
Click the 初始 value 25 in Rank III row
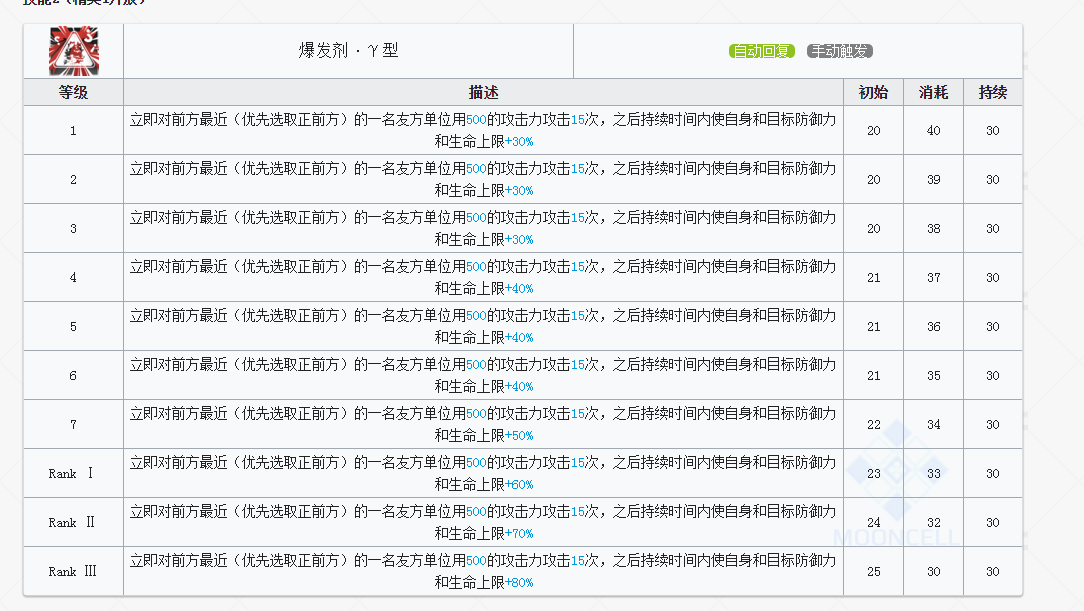click(x=873, y=572)
